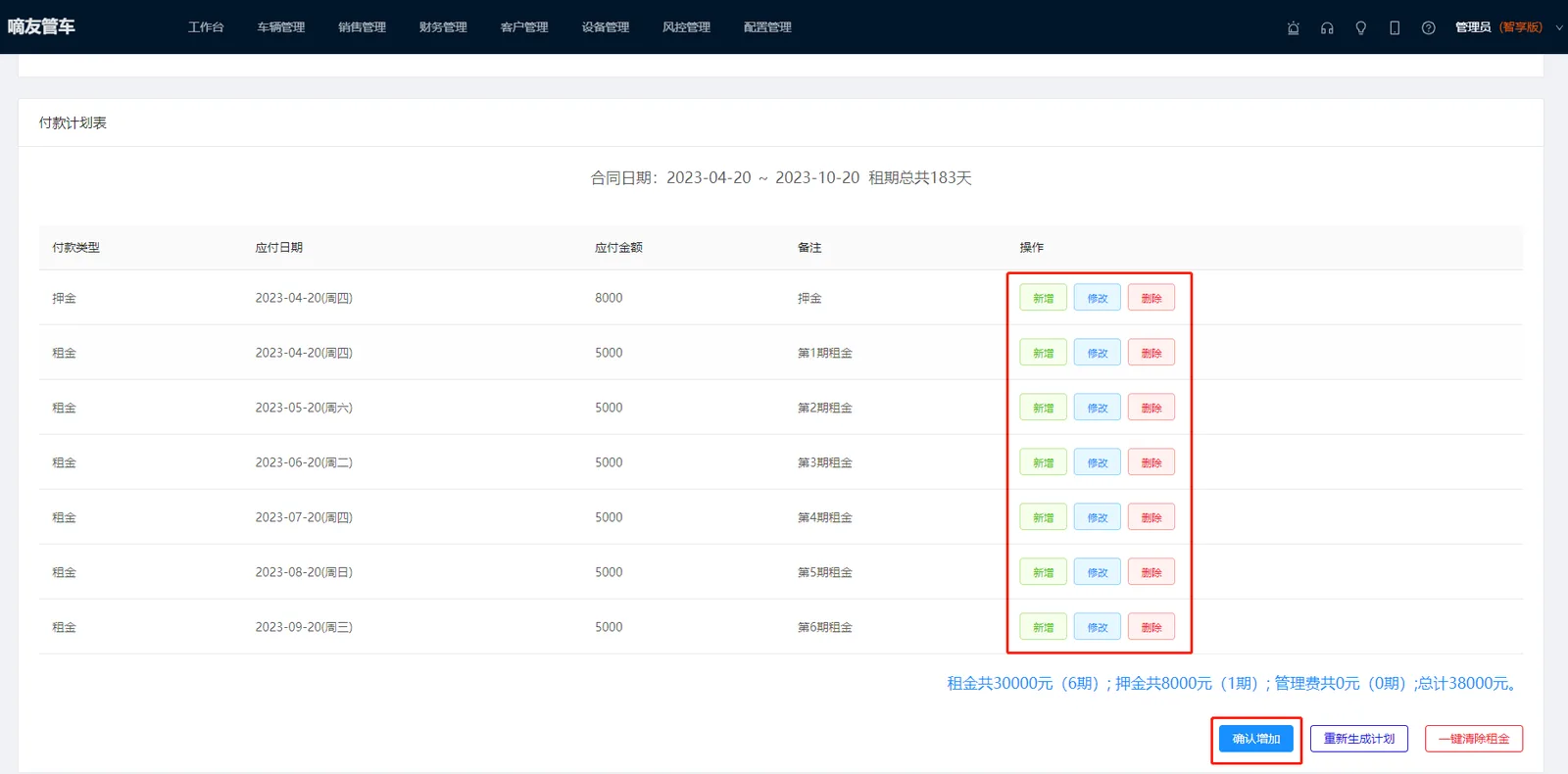The image size is (1568, 774).
Task: Click 修改 in the 押金 row
Action: click(1098, 298)
